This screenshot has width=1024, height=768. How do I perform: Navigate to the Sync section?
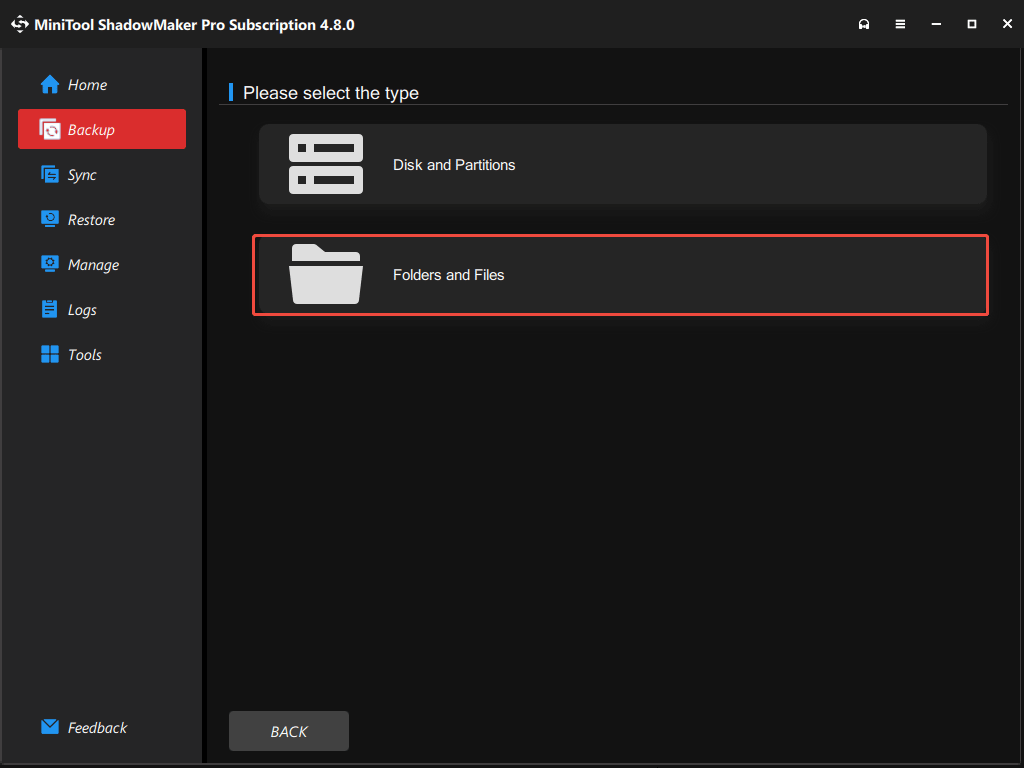[x=80, y=174]
